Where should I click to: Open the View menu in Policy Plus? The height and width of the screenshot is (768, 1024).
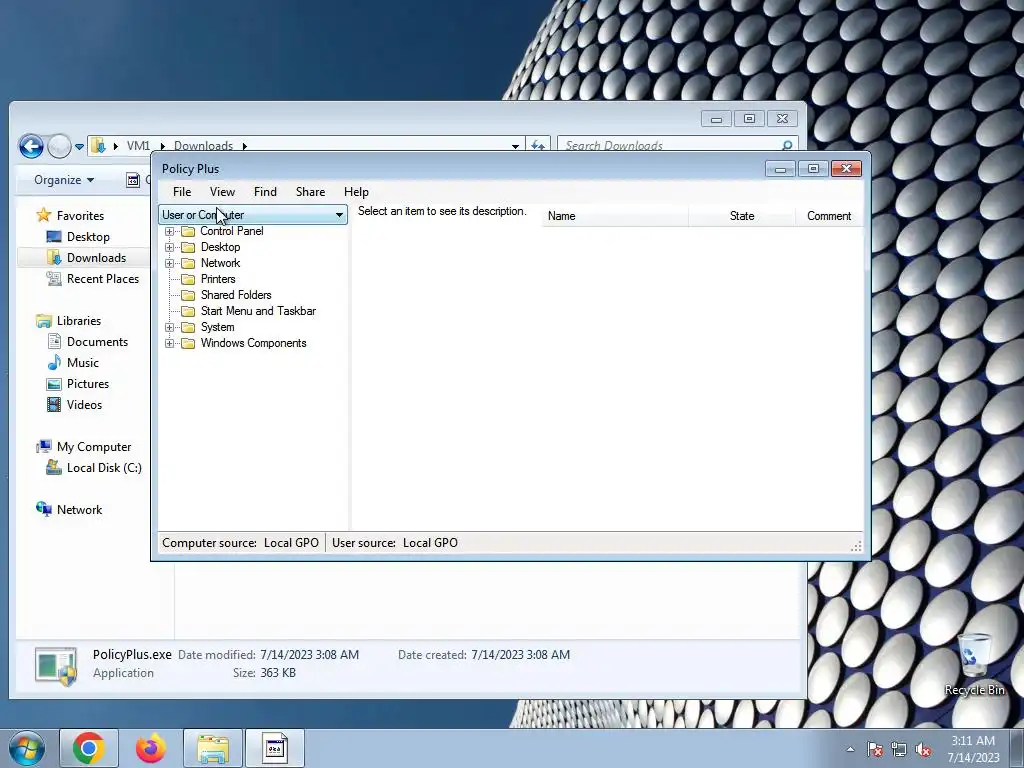[x=222, y=191]
